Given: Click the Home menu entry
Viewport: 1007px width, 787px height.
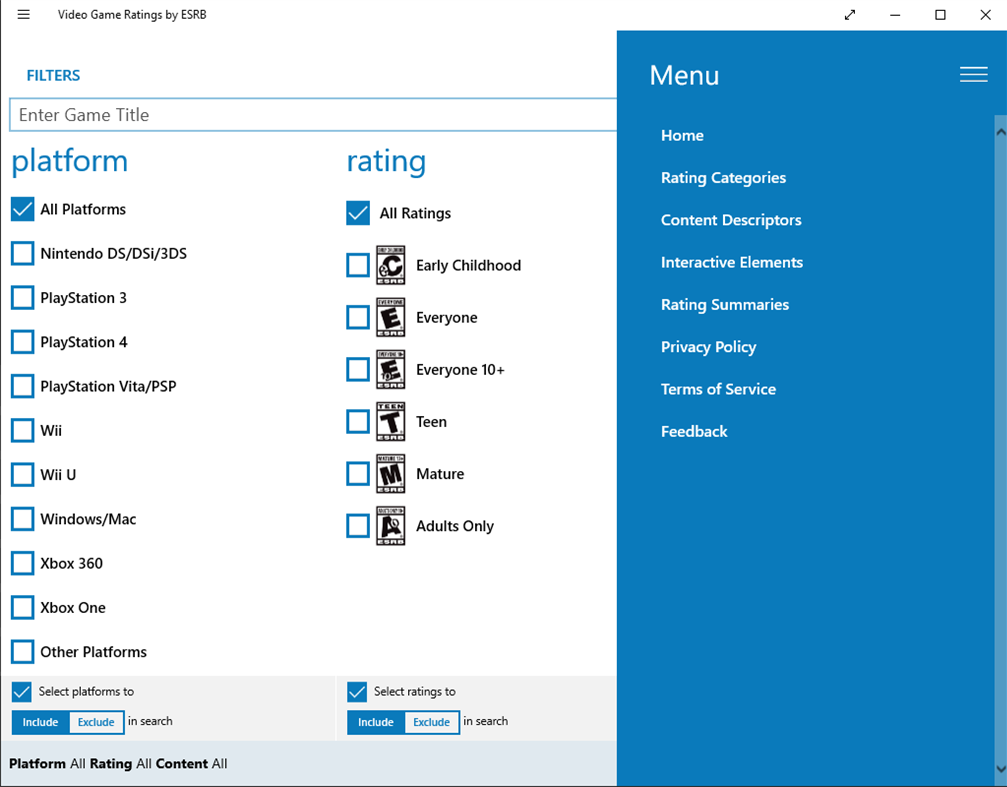Looking at the screenshot, I should click(x=682, y=135).
